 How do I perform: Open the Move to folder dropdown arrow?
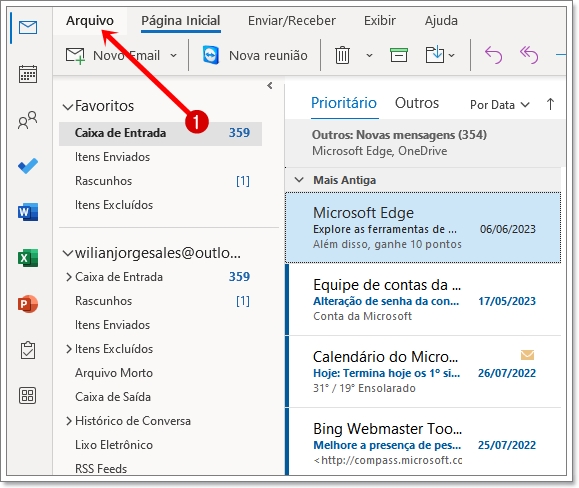(451, 56)
